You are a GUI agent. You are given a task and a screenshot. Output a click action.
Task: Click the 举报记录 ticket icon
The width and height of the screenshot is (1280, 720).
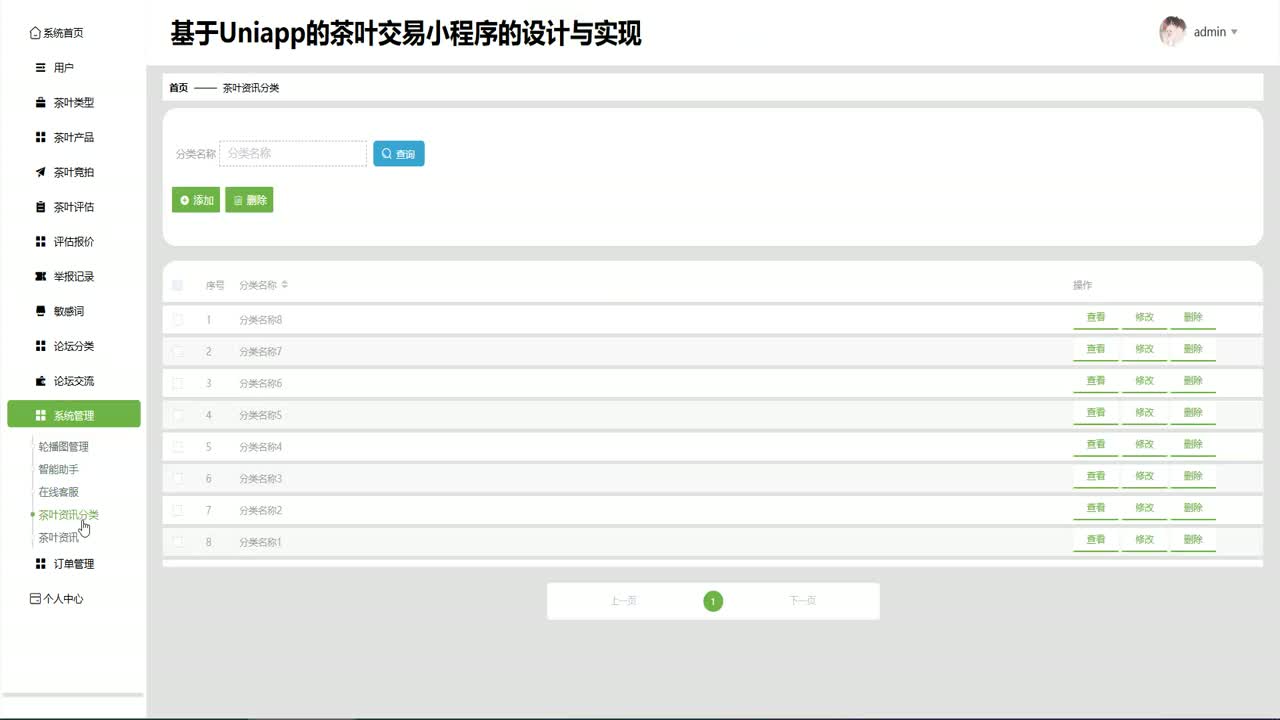pyautogui.click(x=41, y=276)
